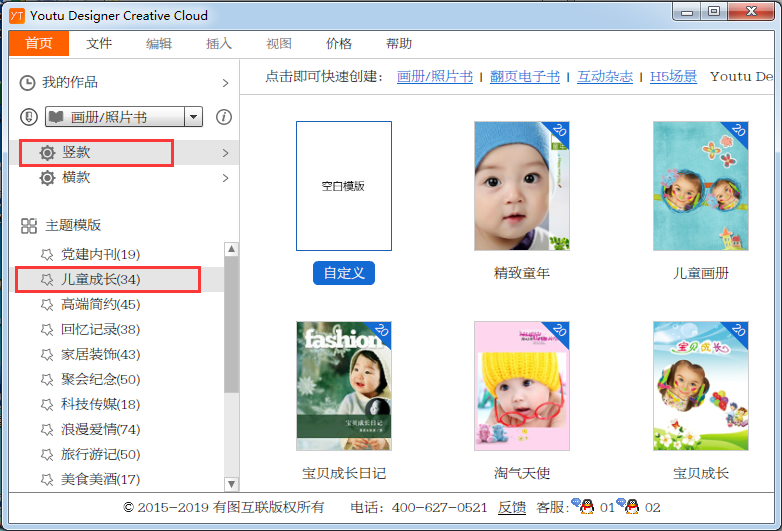Click the grid icon beside 主题模版

pos(29,226)
